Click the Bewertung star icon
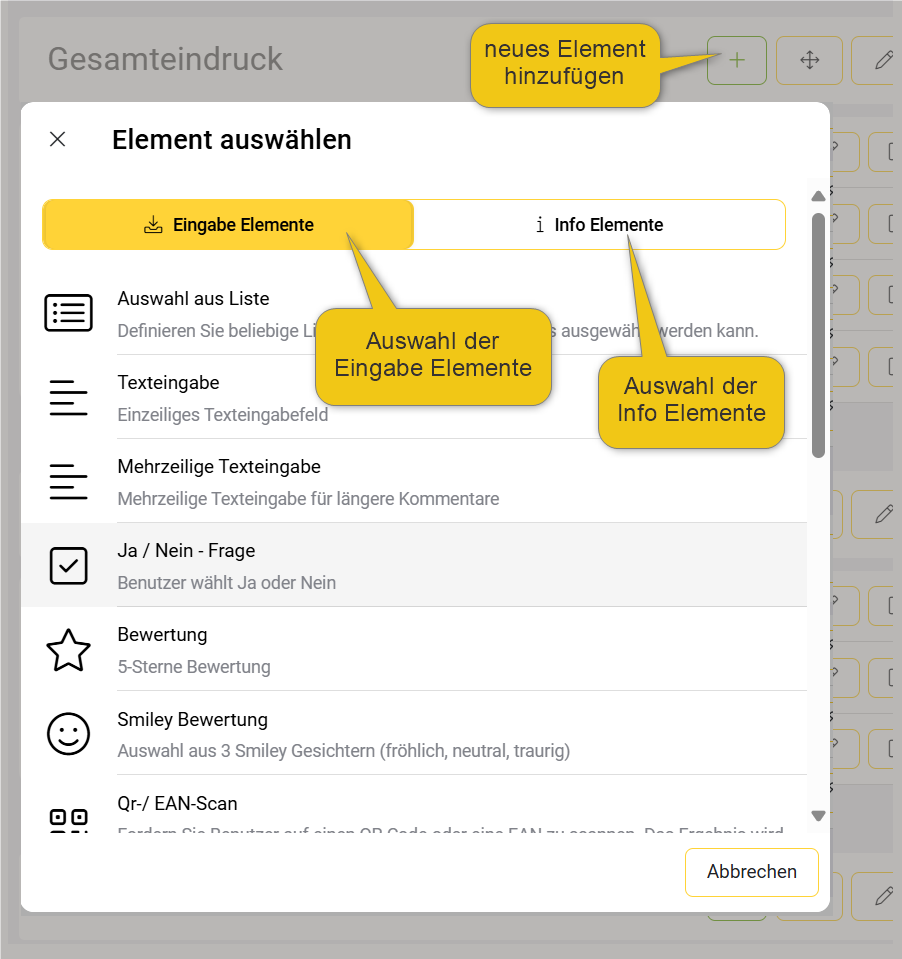902x959 pixels. tap(68, 650)
